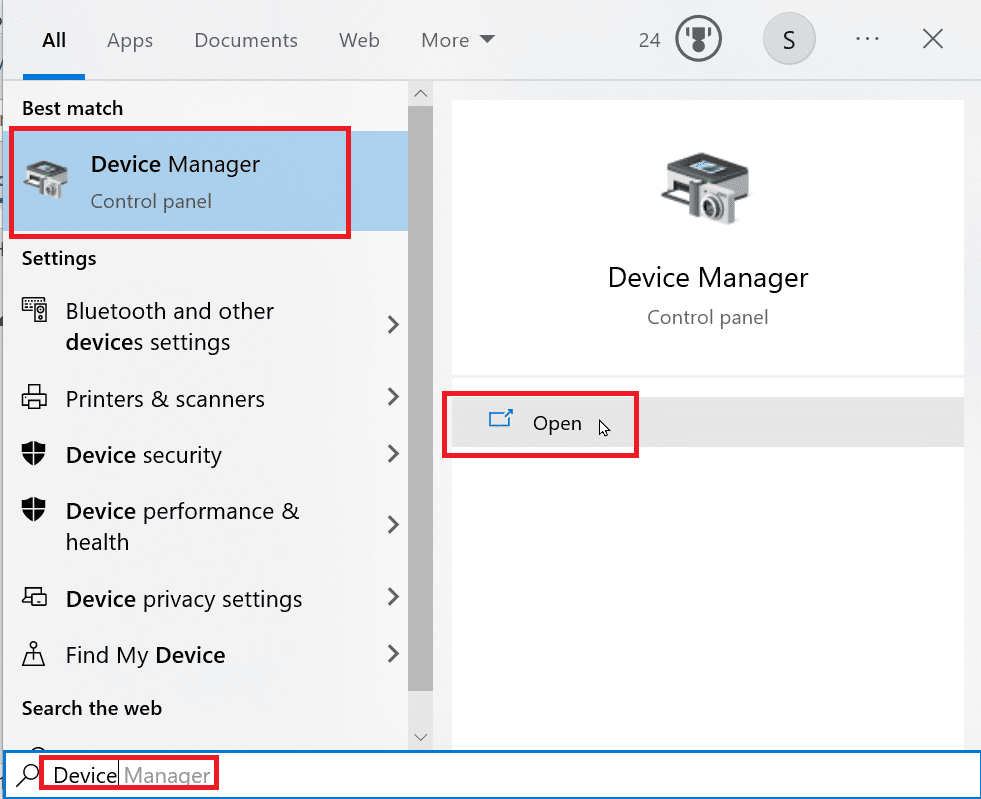The image size is (981, 799).
Task: Switch to the Web tab
Action: pyautogui.click(x=359, y=40)
